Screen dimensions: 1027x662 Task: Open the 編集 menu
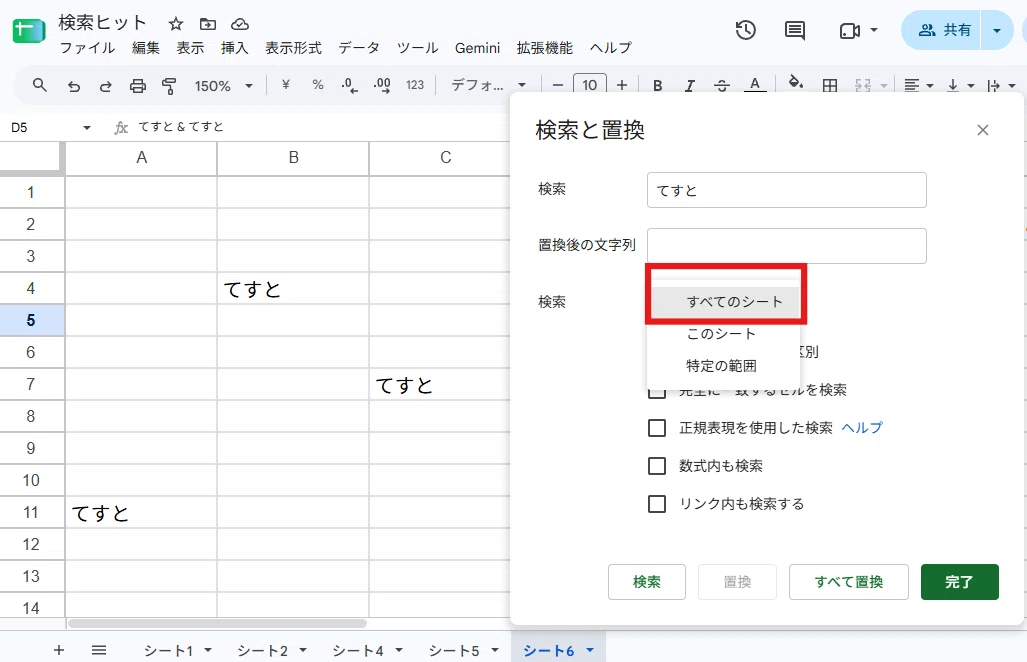click(145, 48)
